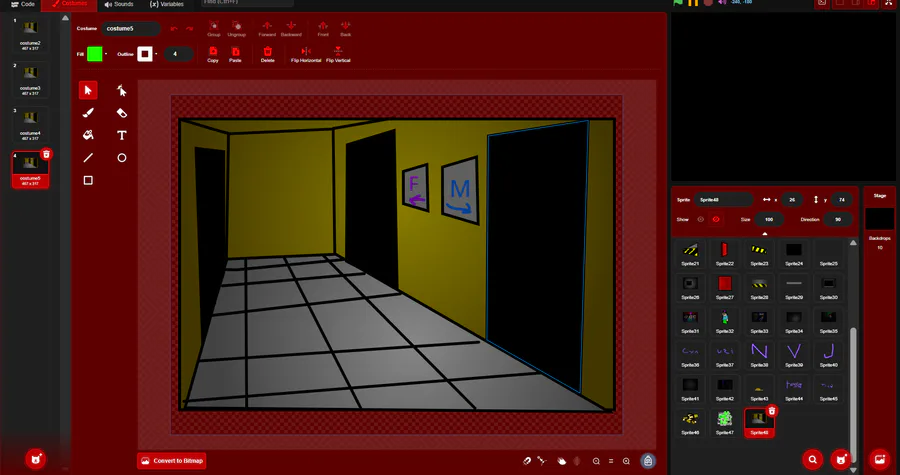Select the Circle tool
The image size is (900, 475).
click(122, 158)
